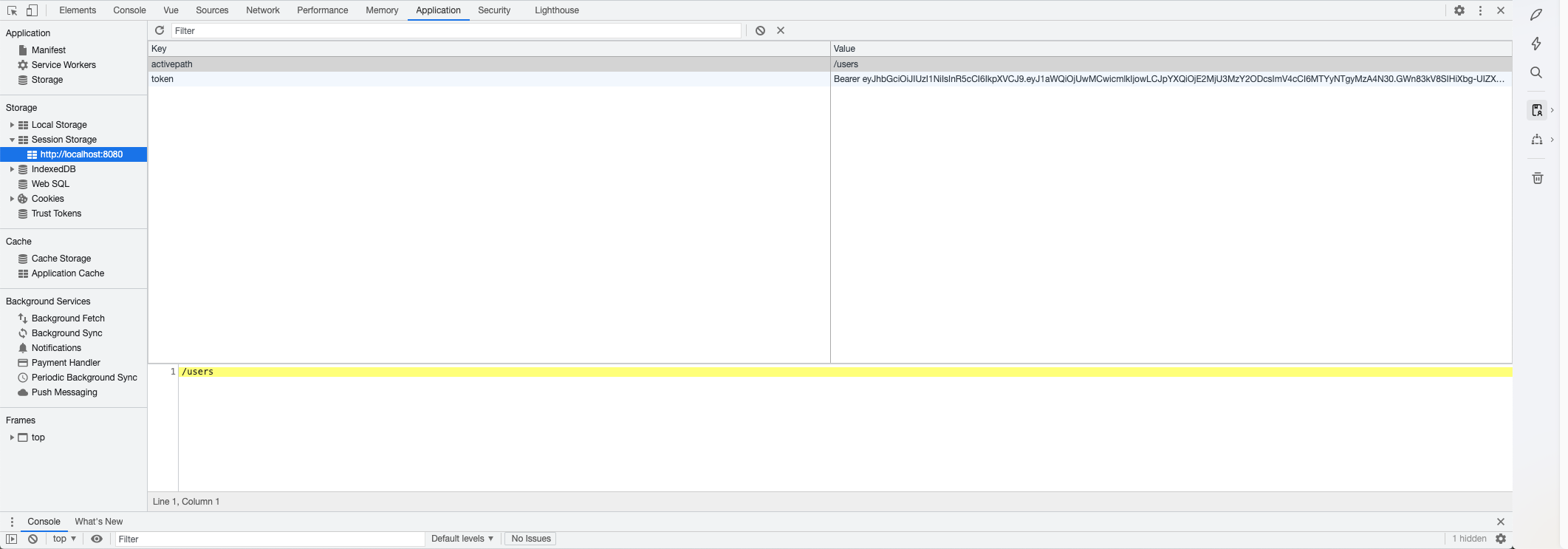Open the DevTools three-dot menu

1480,10
